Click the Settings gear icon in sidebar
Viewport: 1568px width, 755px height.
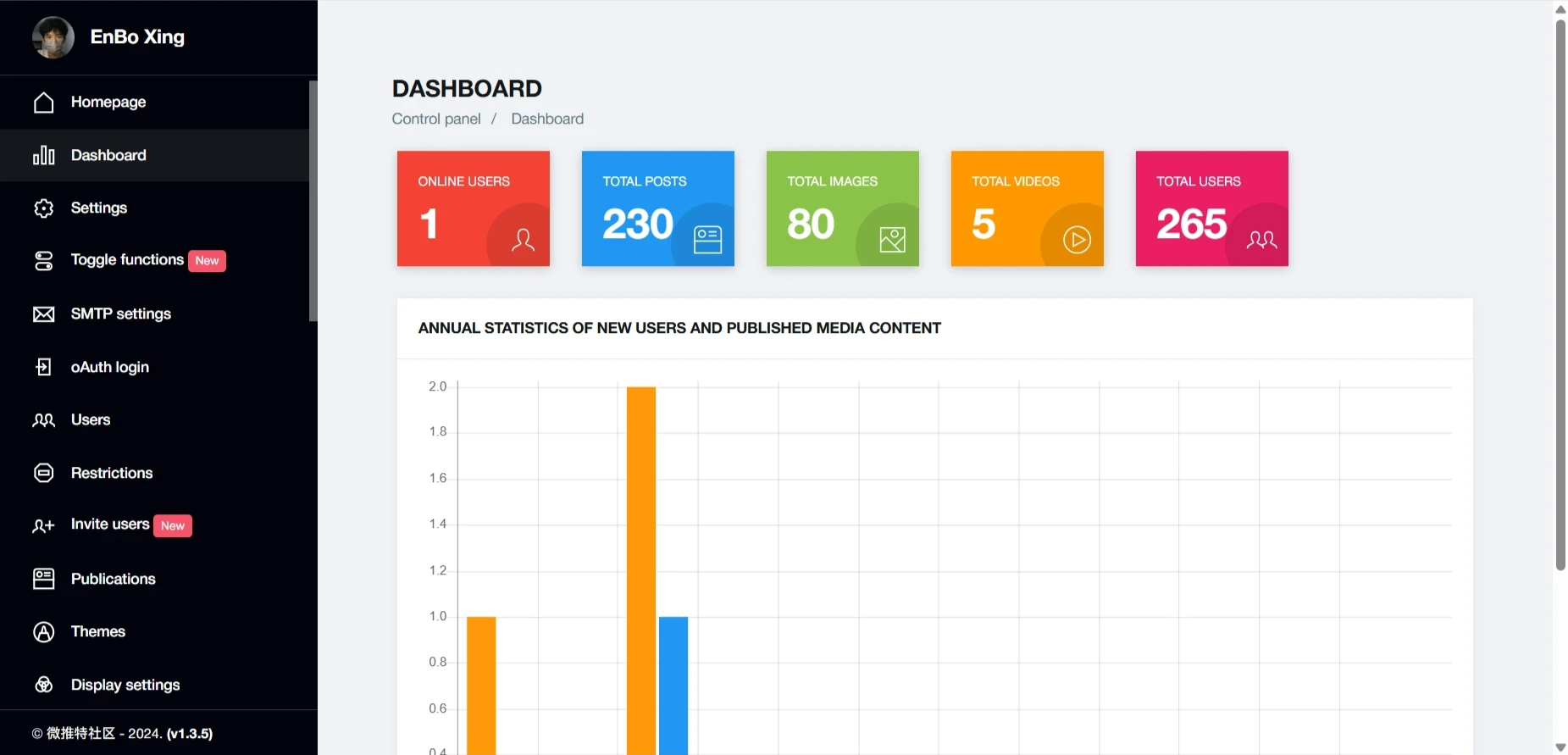click(x=43, y=208)
